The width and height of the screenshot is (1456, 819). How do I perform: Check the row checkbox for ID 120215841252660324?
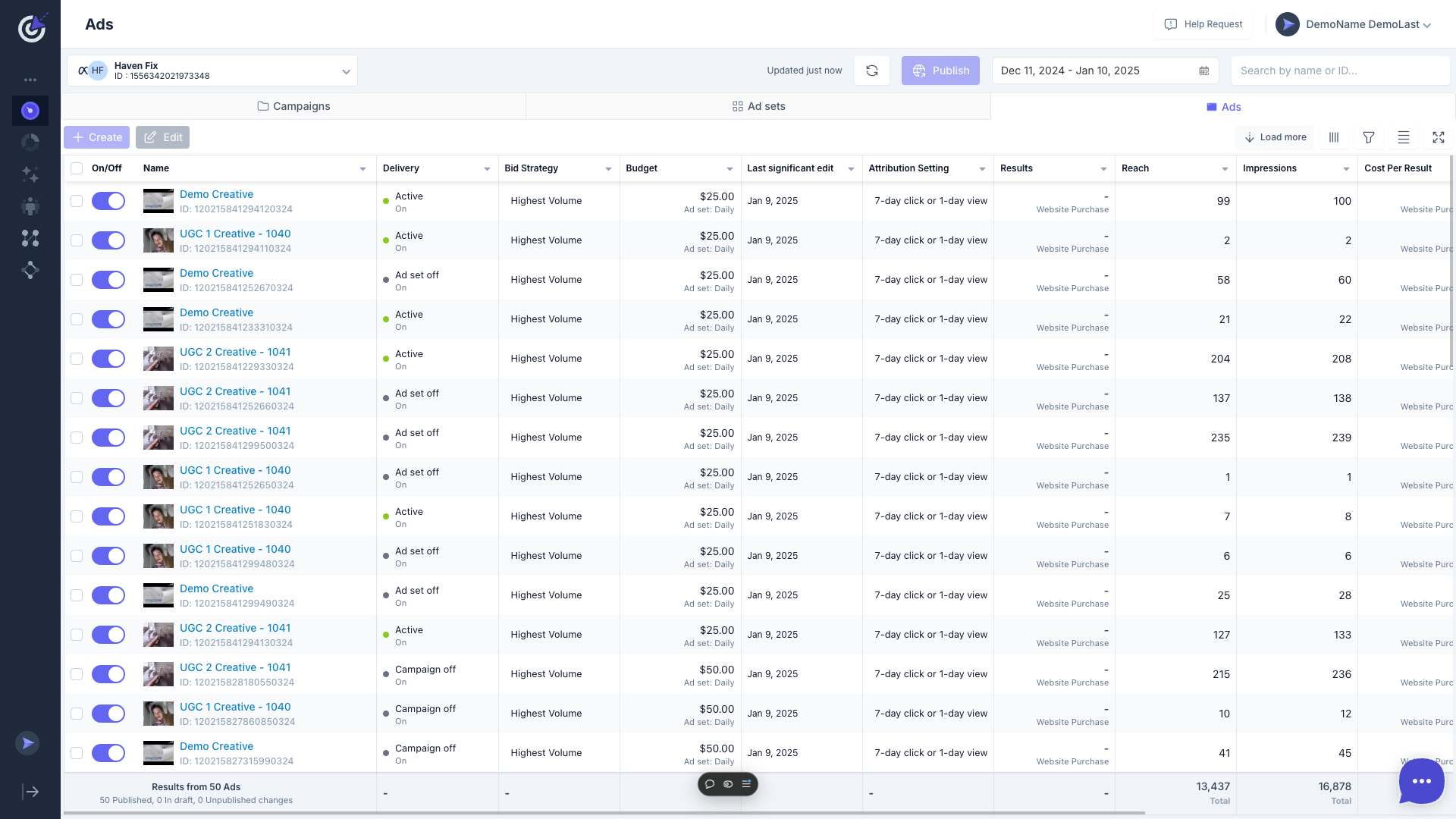pos(77,398)
